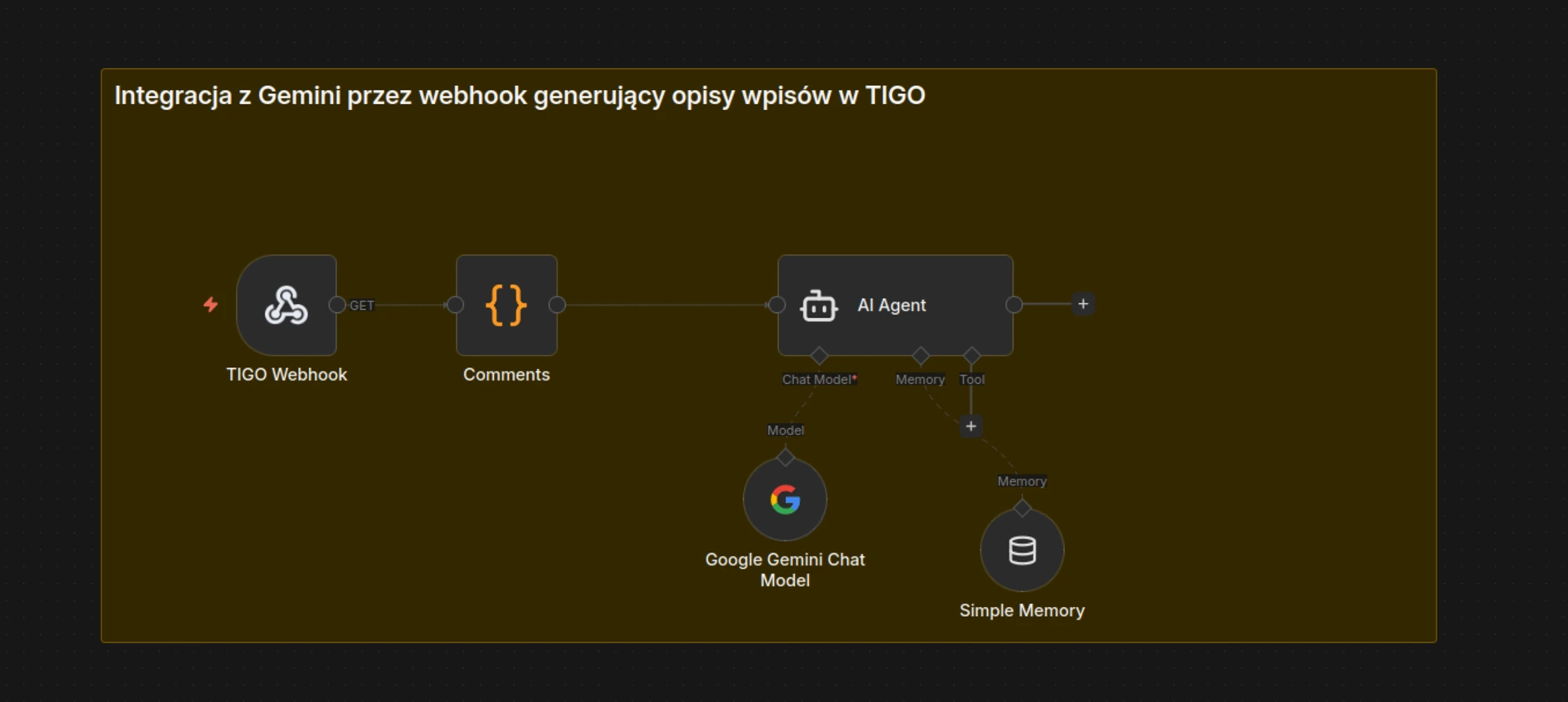The height and width of the screenshot is (702, 1568).
Task: Click the Chat Model connector diamond
Action: [819, 356]
